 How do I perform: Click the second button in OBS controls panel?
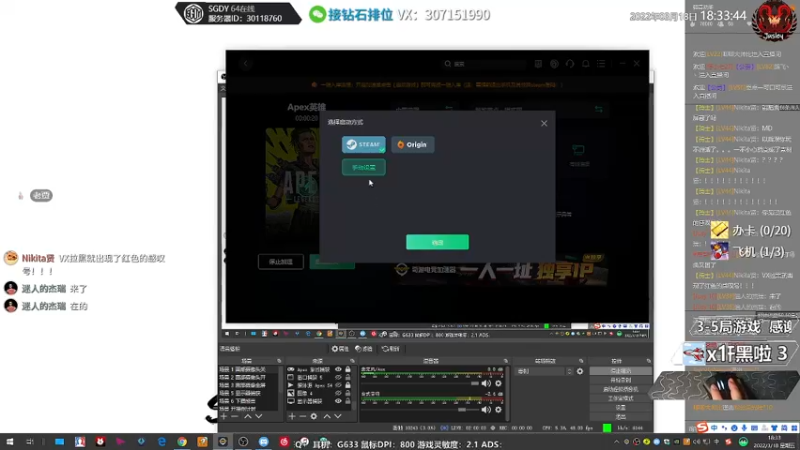pos(620,380)
